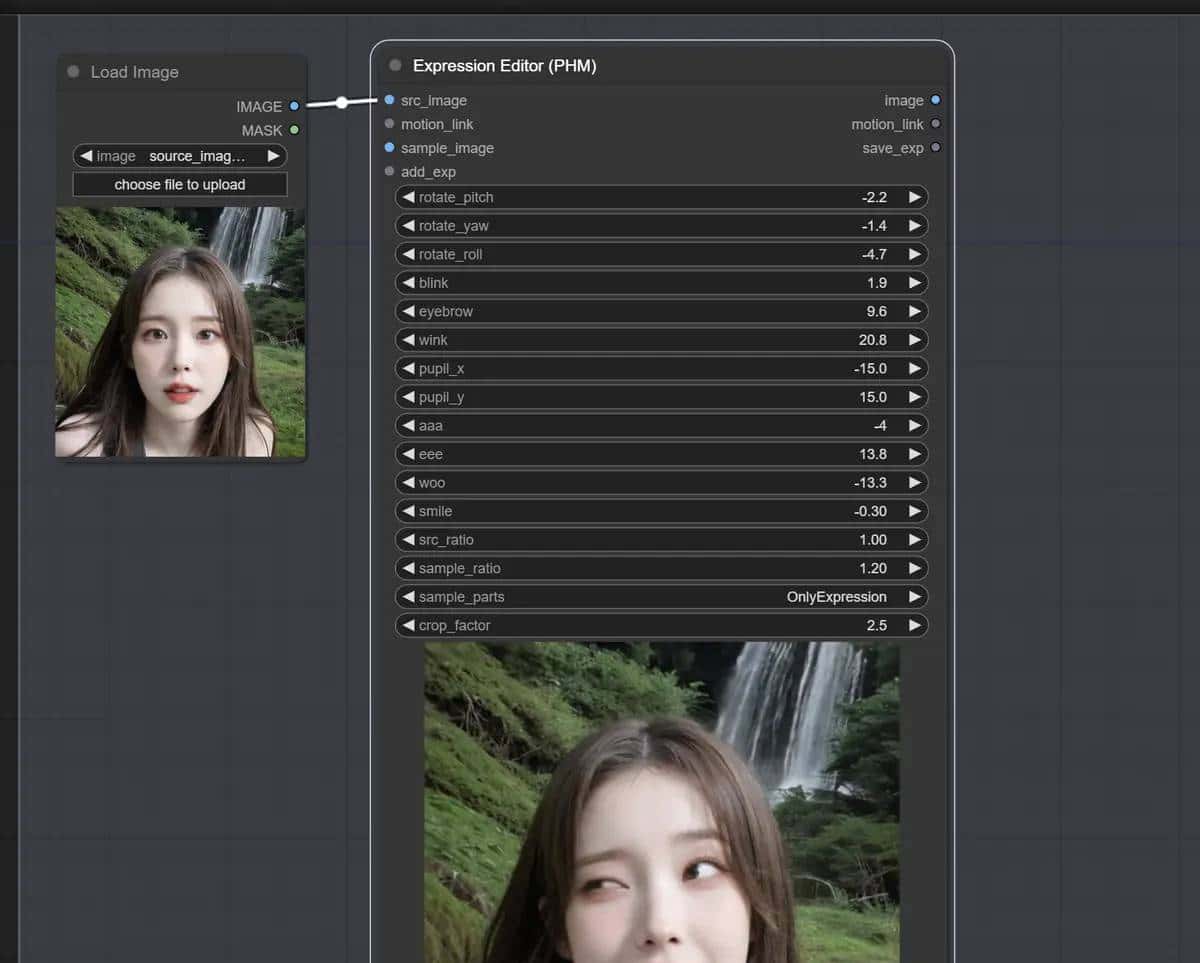Click the IMAGE output socket on Load Image
The width and height of the screenshot is (1200, 963).
[x=293, y=106]
